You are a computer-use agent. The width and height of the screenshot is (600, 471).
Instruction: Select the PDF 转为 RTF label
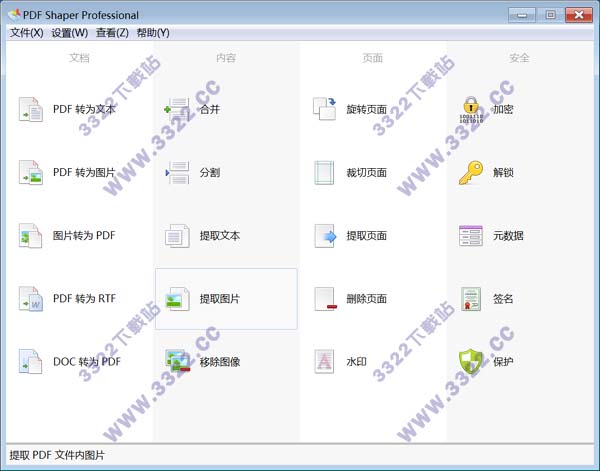click(x=84, y=298)
